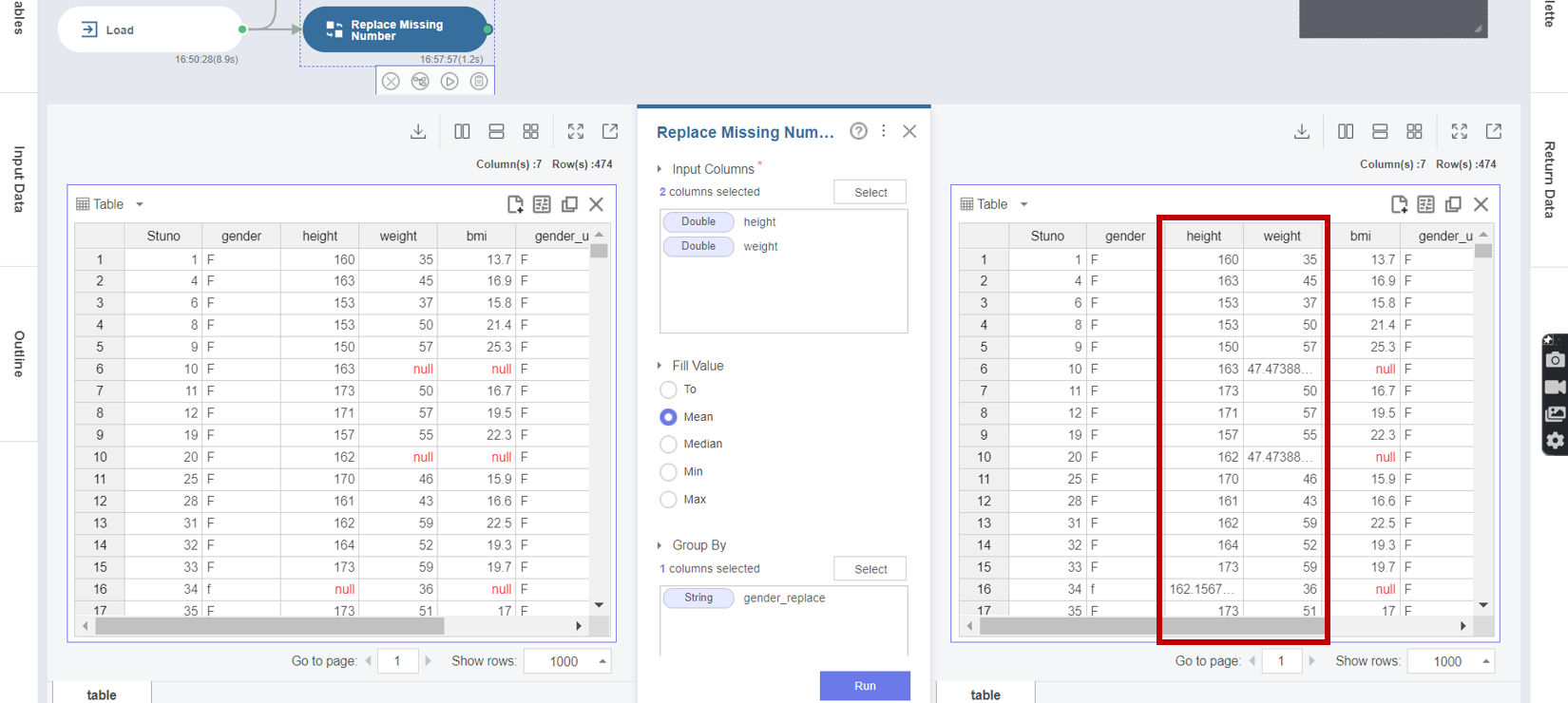Expand input data panel to fullscreen
The width and height of the screenshot is (1568, 703).
[x=576, y=131]
